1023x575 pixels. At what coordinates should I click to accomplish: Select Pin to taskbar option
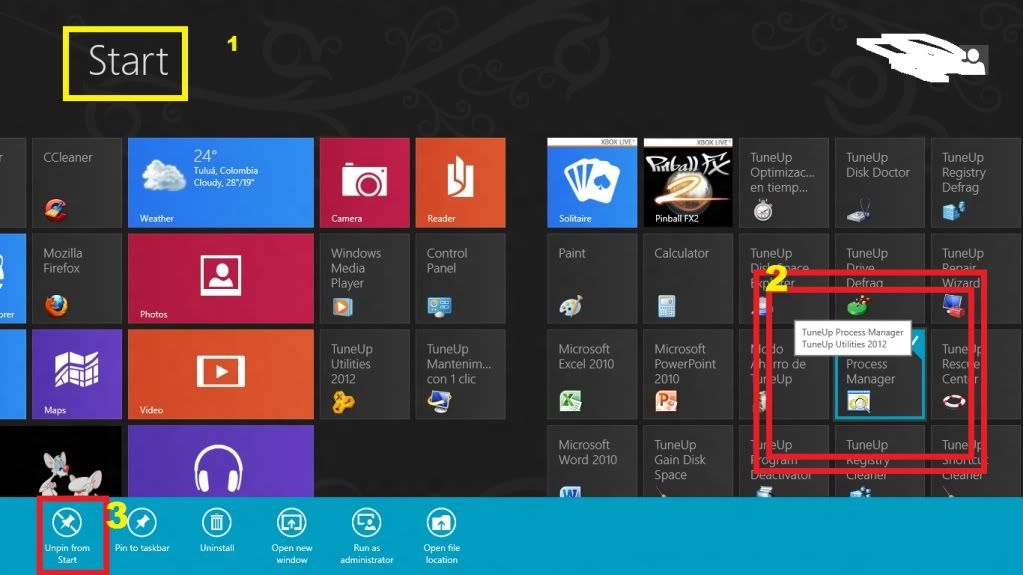pos(142,523)
